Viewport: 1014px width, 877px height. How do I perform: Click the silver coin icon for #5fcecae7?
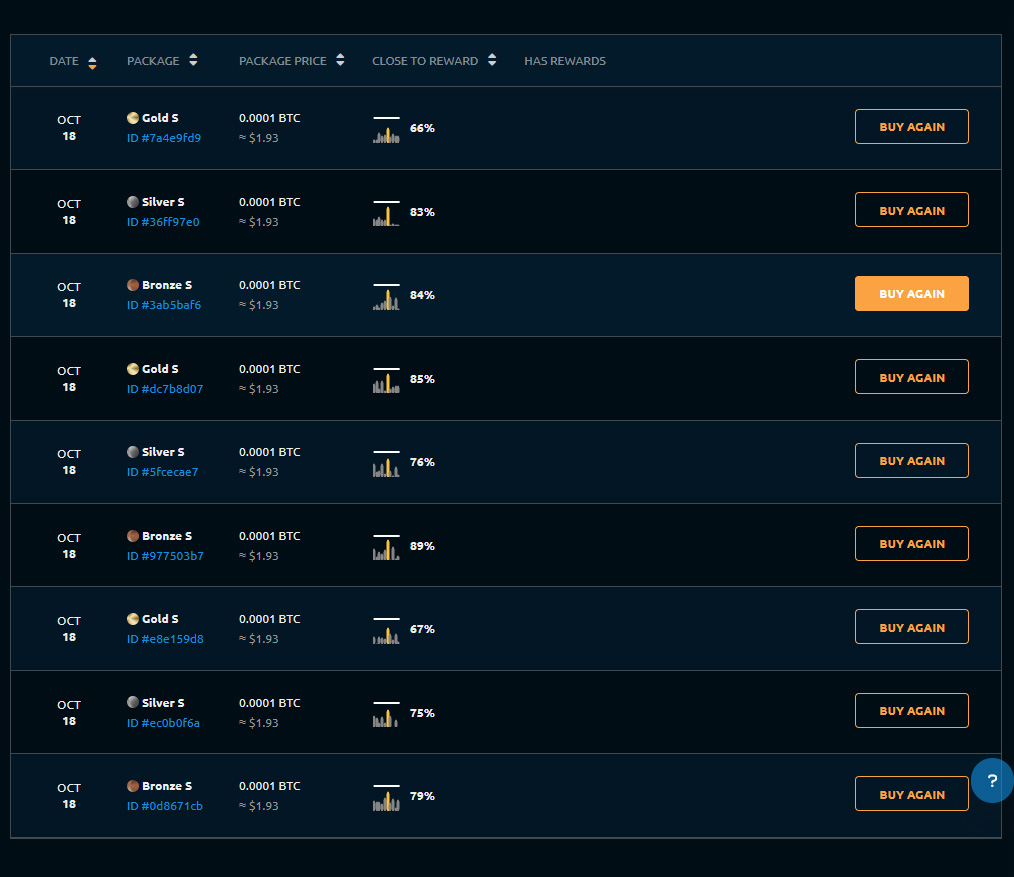point(133,451)
